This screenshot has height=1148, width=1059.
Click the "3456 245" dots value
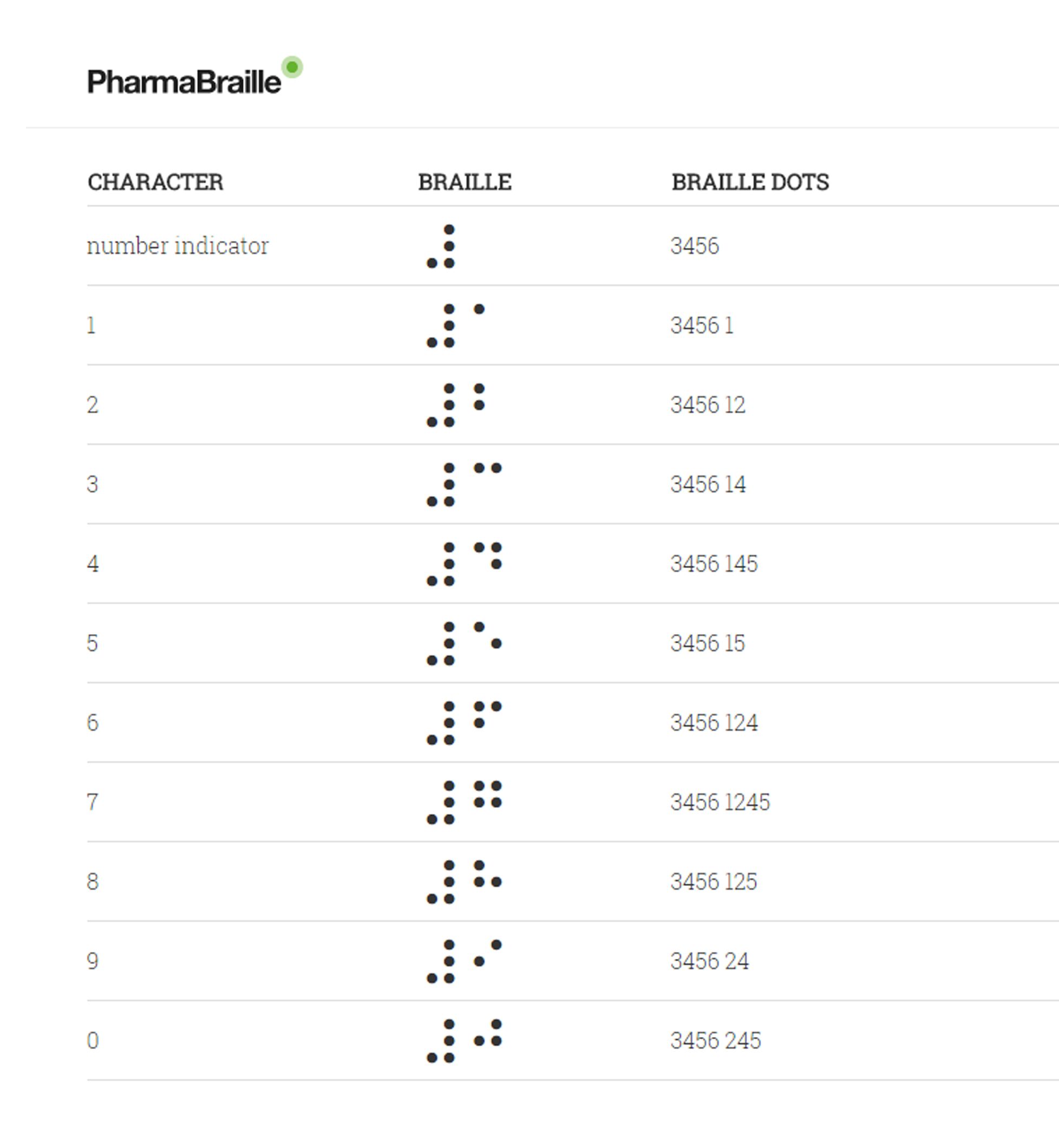click(715, 1041)
